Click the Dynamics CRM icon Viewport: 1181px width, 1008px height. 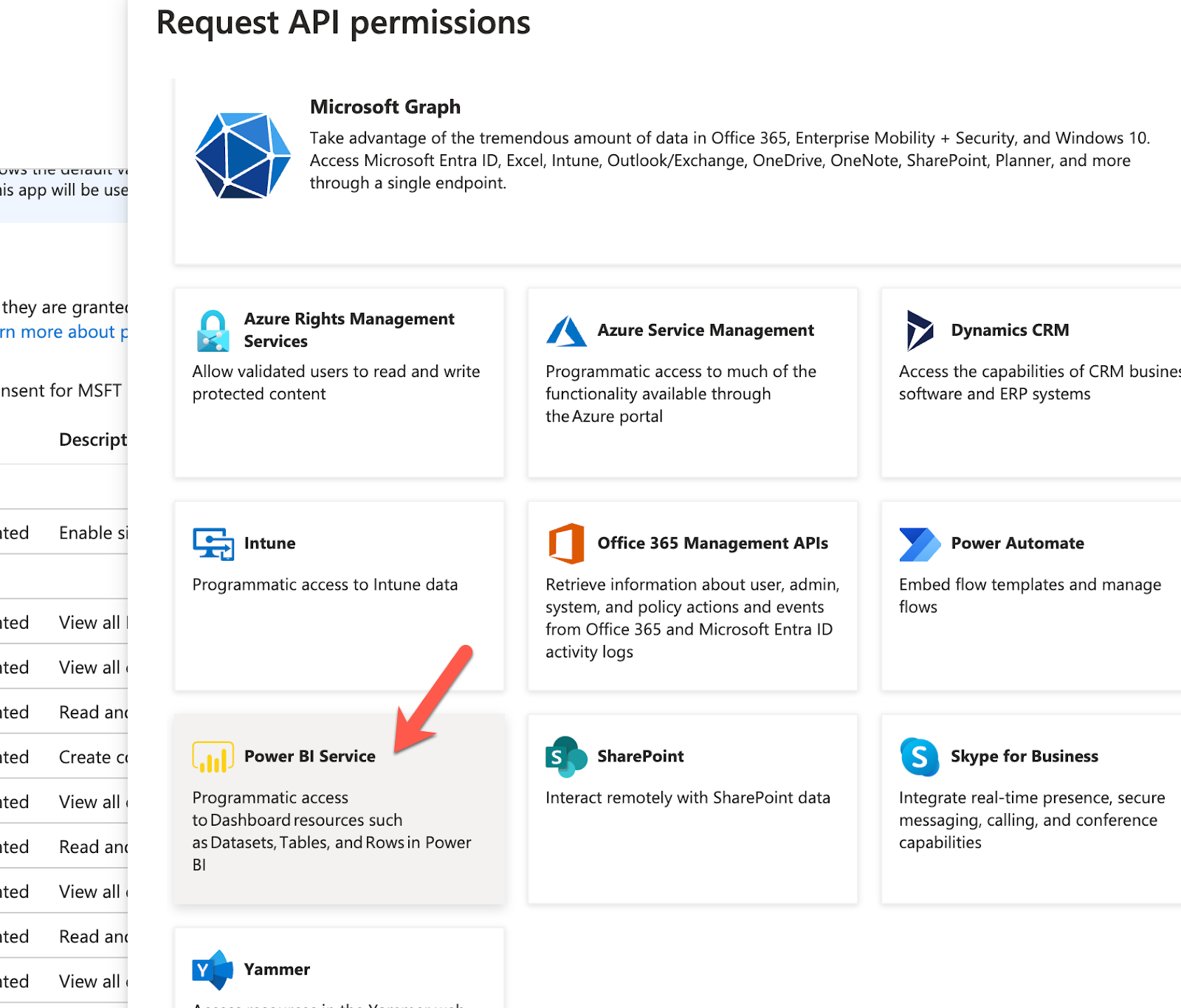click(x=920, y=331)
